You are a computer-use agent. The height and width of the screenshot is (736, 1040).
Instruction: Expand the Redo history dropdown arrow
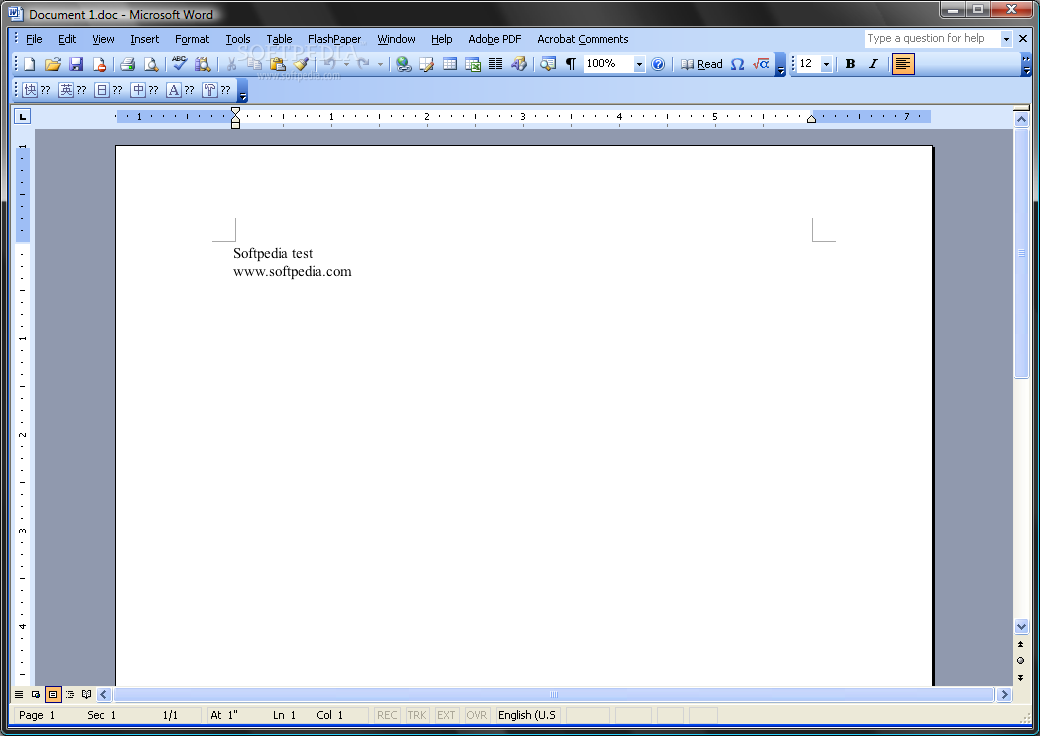pos(380,64)
